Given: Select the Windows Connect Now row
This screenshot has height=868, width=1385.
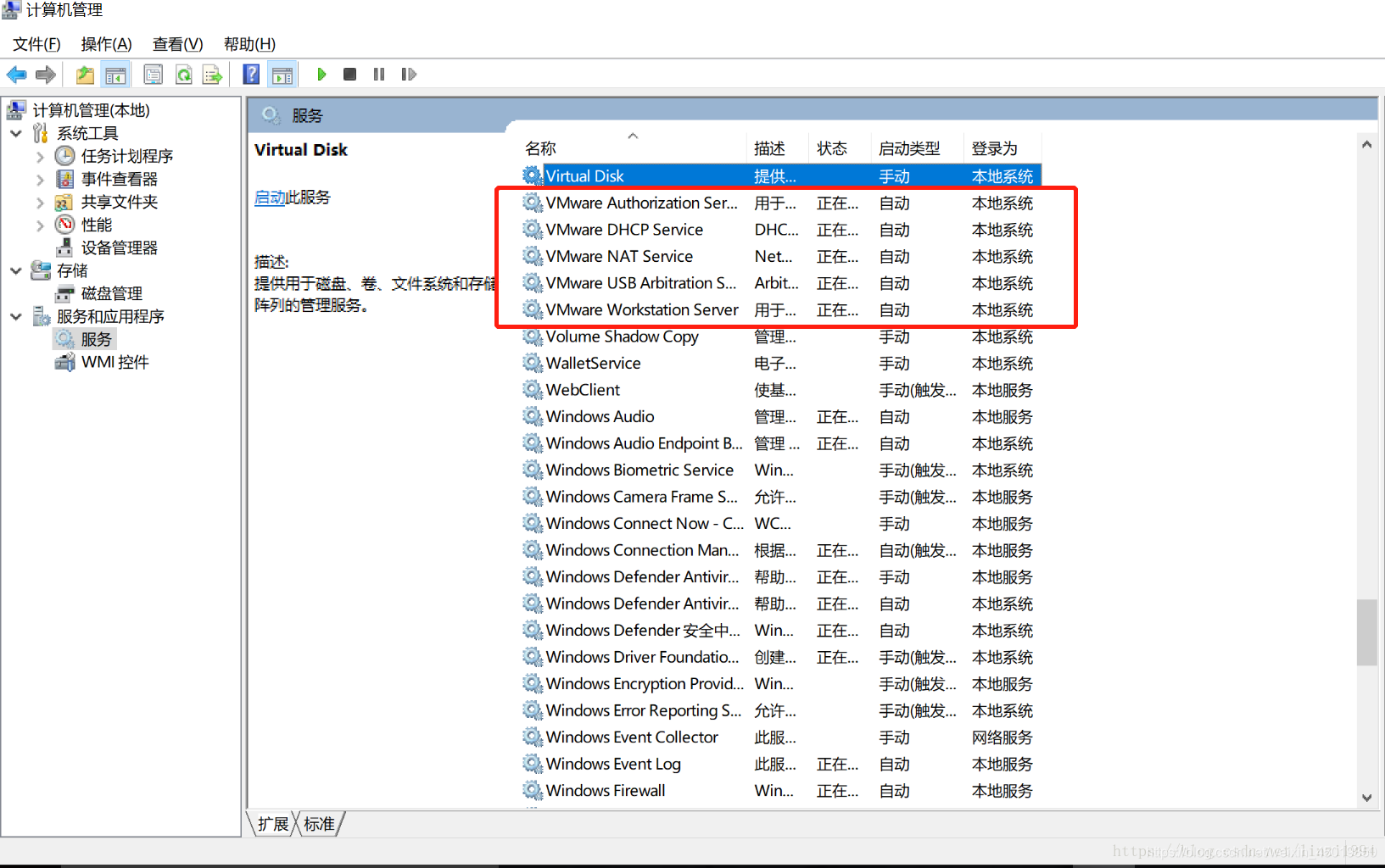Looking at the screenshot, I should tap(780, 523).
